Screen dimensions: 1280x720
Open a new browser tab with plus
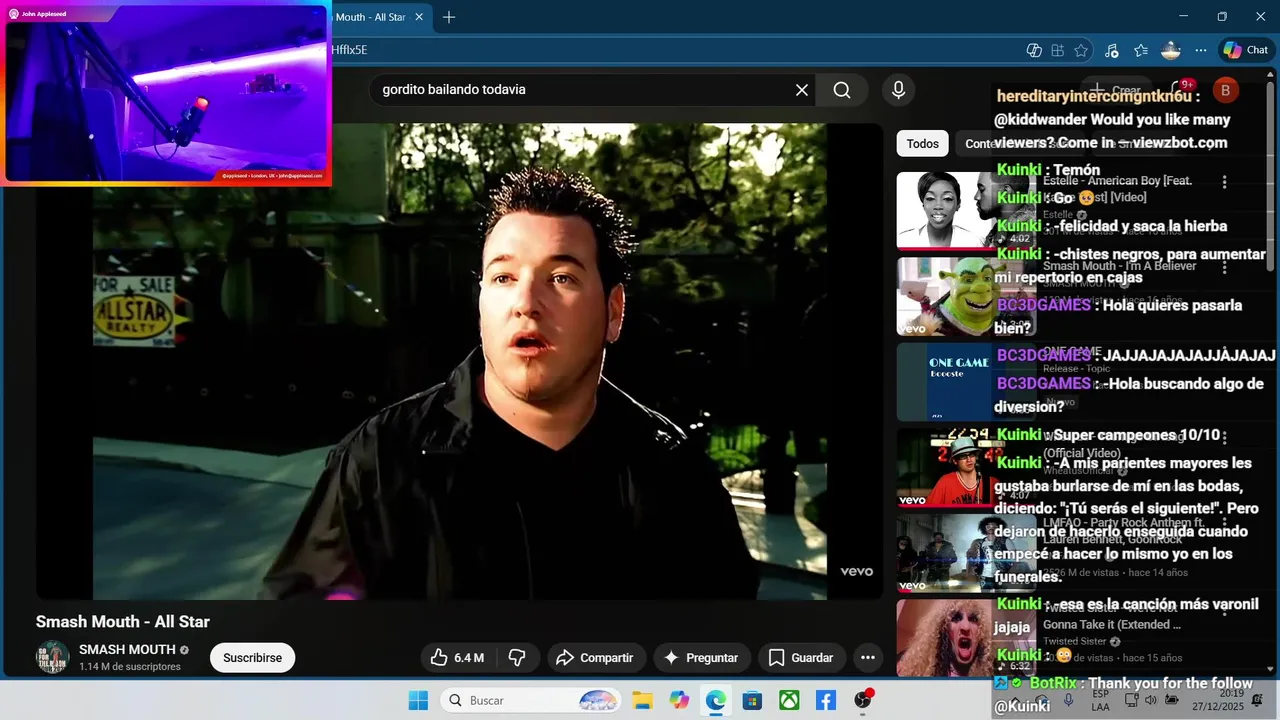tap(449, 17)
